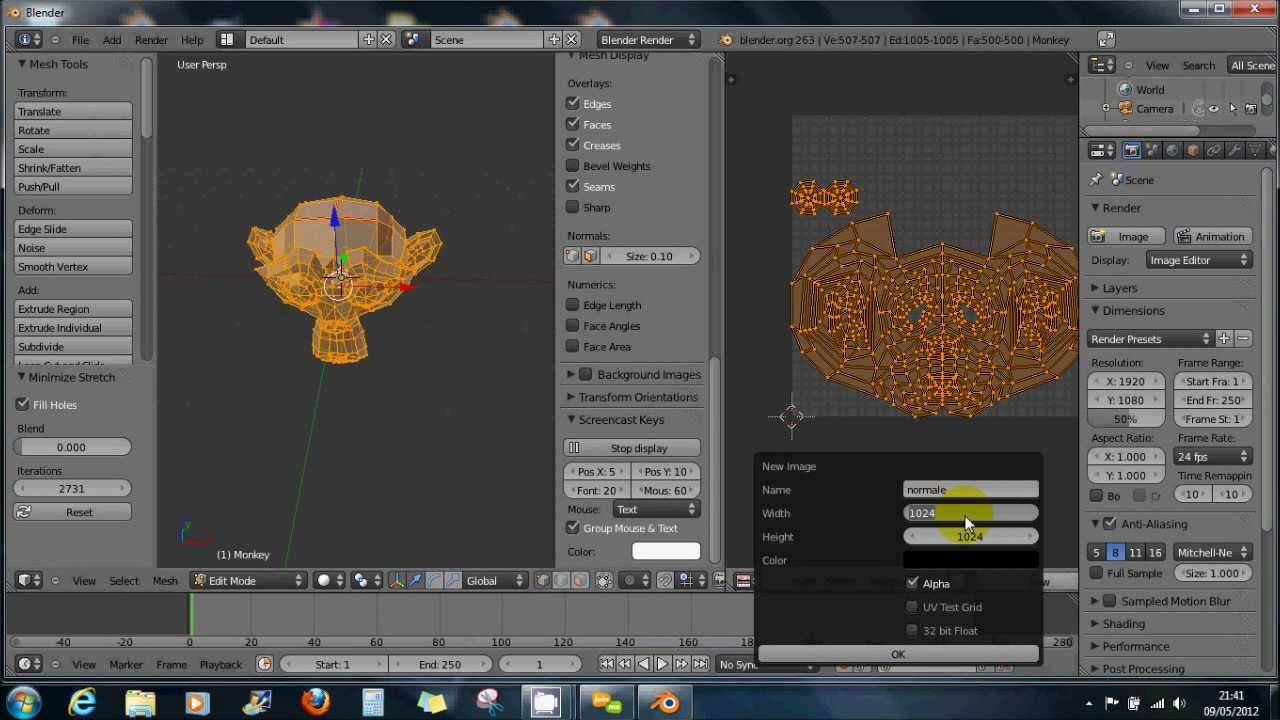This screenshot has height=720, width=1280.
Task: Play animation forward in timeline
Action: pos(662,664)
